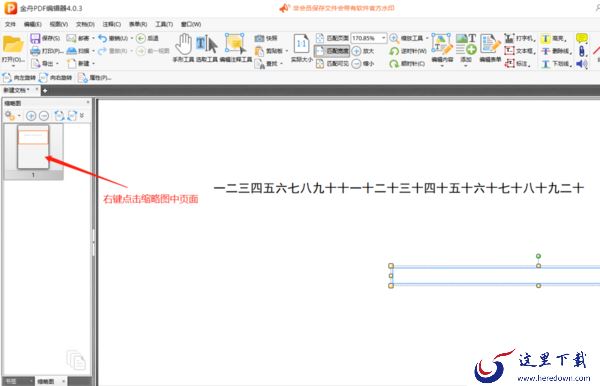Expand the 缩放工具 zoom tool dropdown arrow

point(427,38)
